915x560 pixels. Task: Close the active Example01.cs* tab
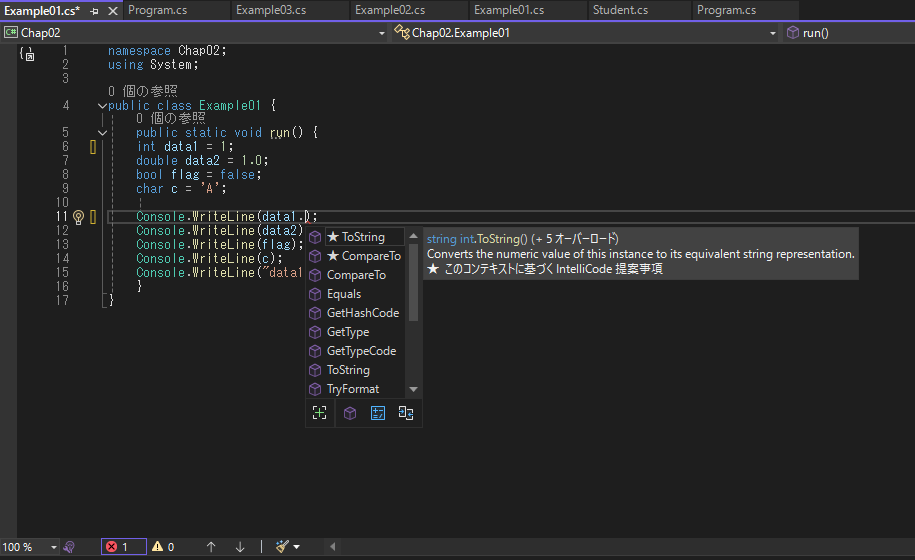point(113,10)
